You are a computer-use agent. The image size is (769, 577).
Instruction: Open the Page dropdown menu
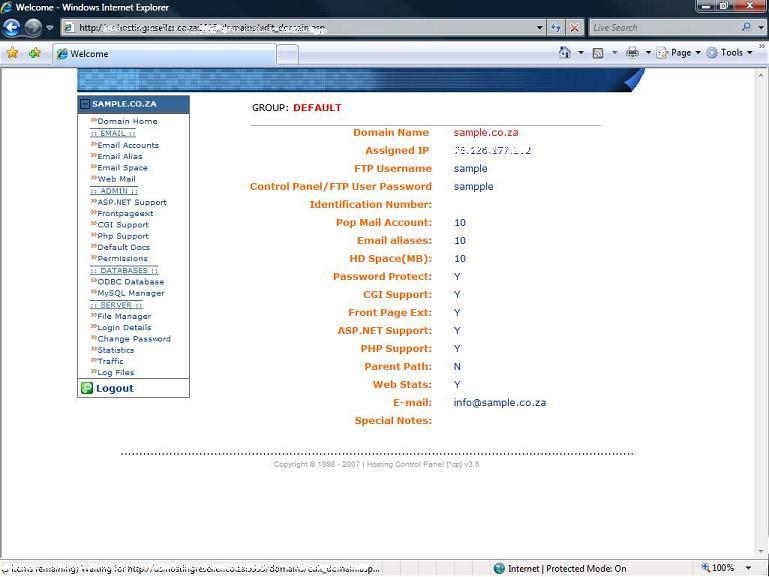[680, 53]
